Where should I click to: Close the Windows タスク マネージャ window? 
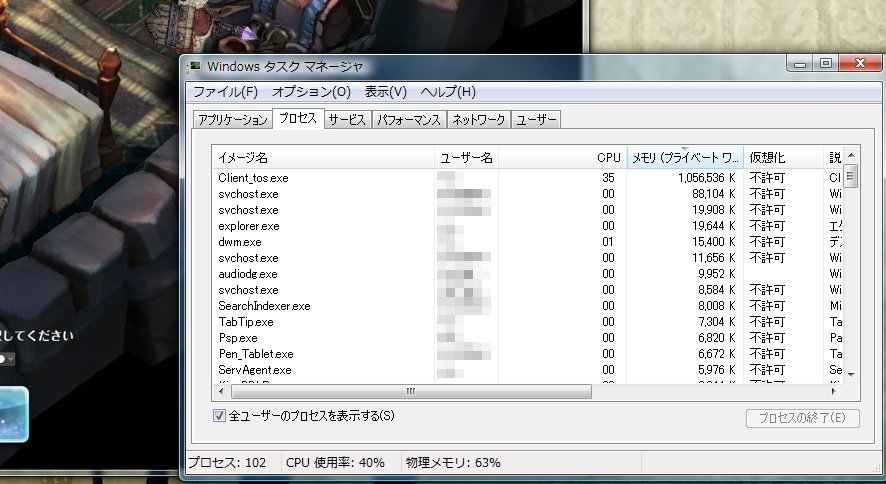[860, 63]
